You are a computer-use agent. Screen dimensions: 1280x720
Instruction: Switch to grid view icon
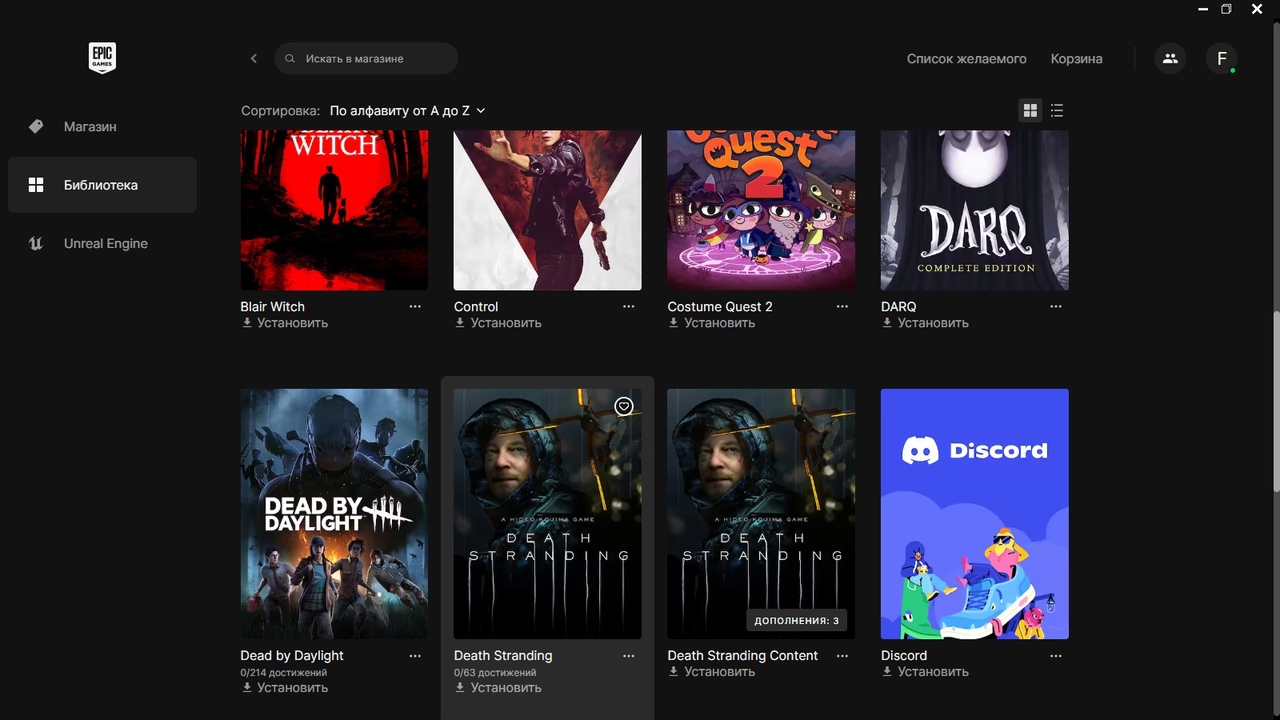[1030, 111]
